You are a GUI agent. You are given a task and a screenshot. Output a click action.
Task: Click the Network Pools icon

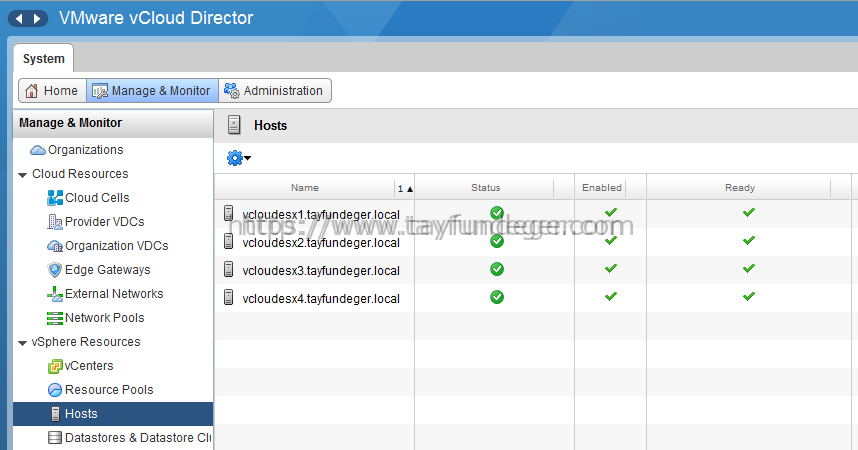(x=55, y=318)
